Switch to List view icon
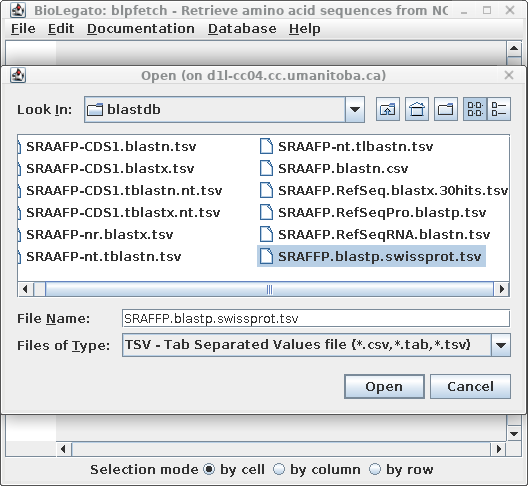This screenshot has height=486, width=528. [x=475, y=109]
